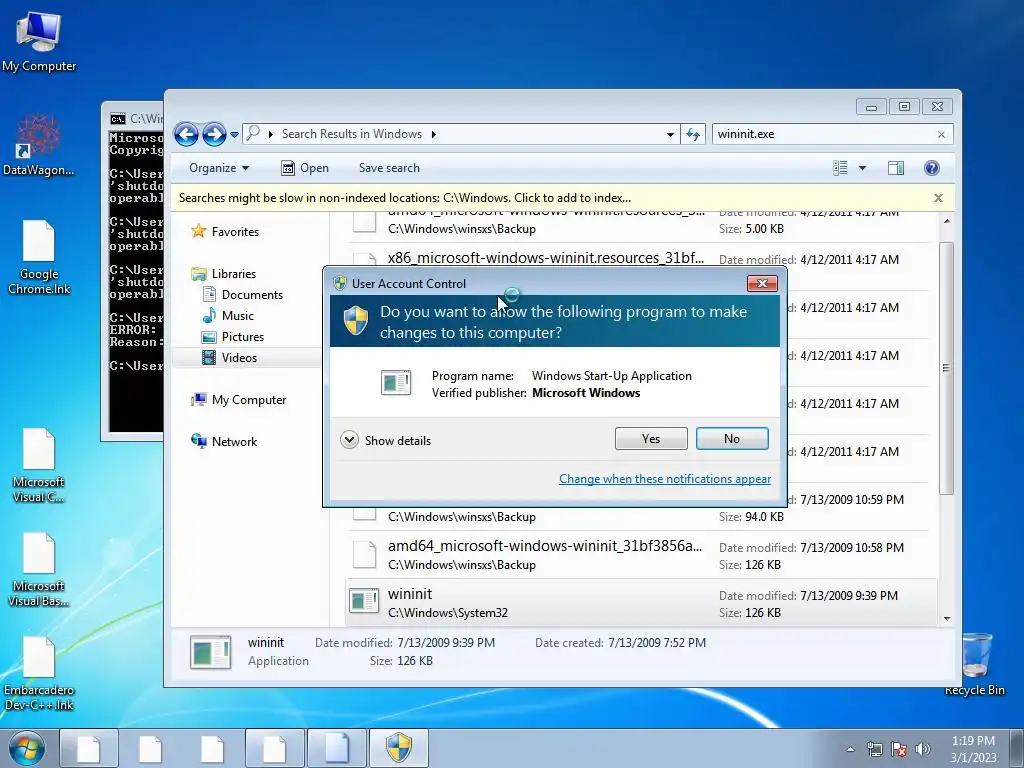This screenshot has width=1024, height=768.
Task: Expand Show details chevron in UAC dialog
Action: (349, 440)
